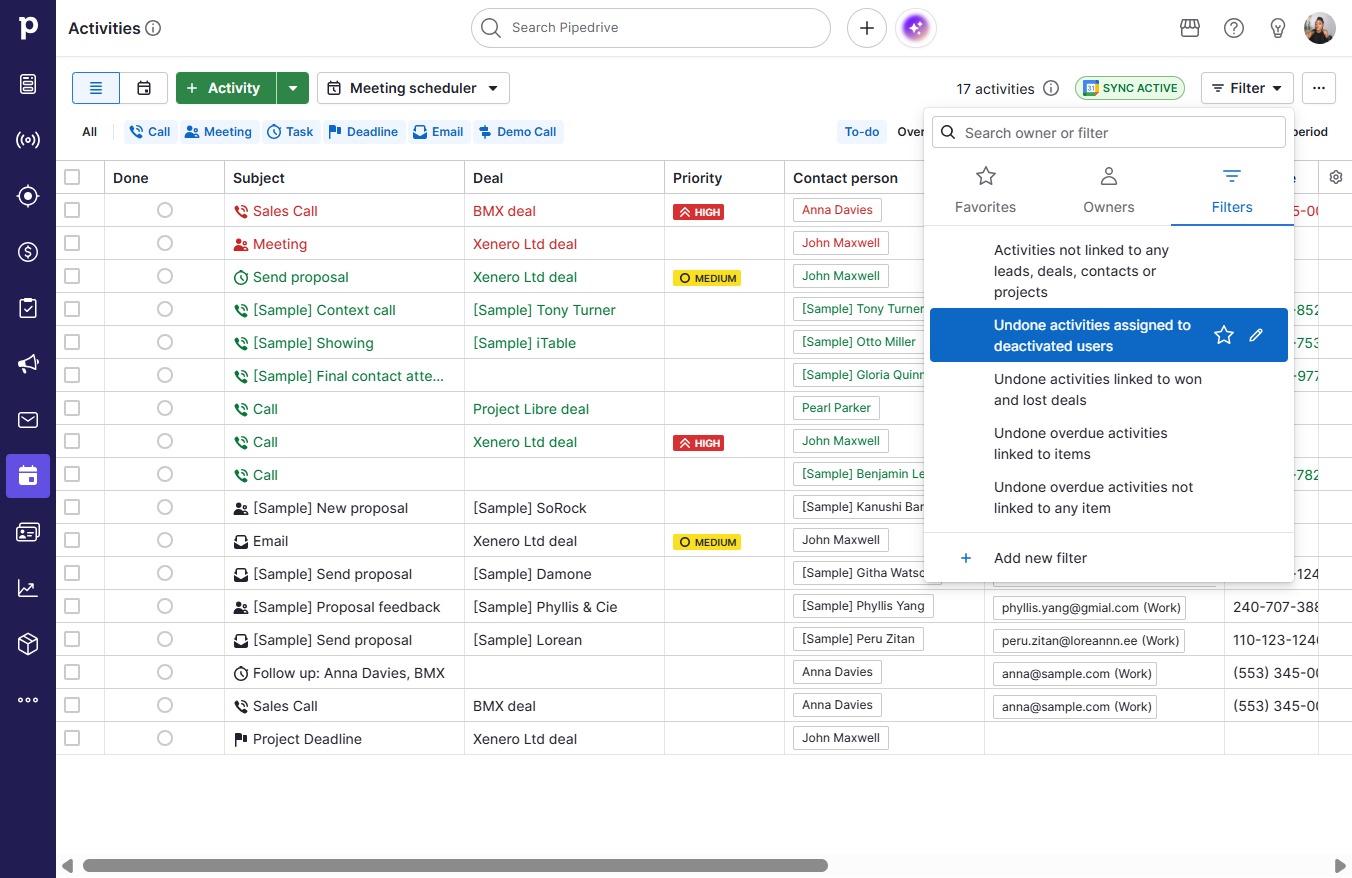Open the BMX deal link in first row
Viewport: 1352px width, 878px height.
pyautogui.click(x=504, y=211)
